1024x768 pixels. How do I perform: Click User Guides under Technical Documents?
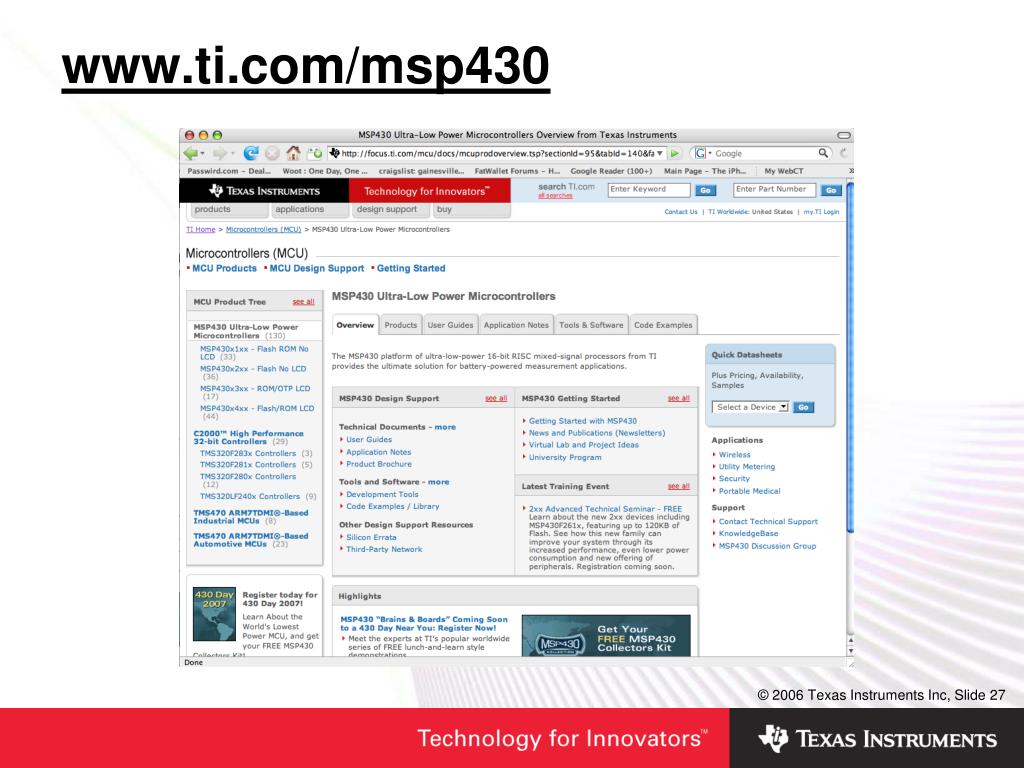pyautogui.click(x=369, y=440)
